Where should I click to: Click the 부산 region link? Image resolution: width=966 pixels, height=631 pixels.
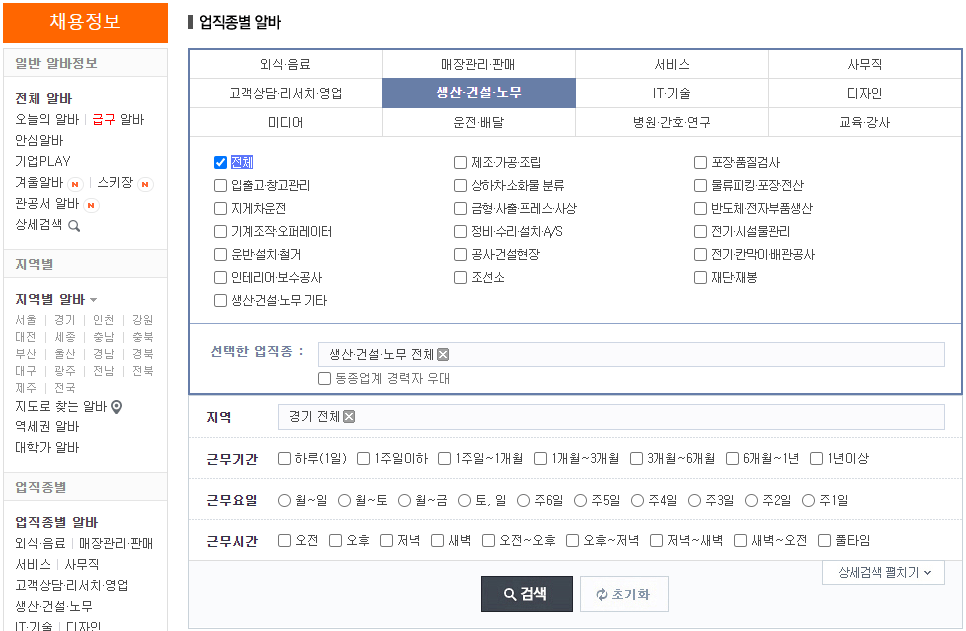click(x=26, y=354)
